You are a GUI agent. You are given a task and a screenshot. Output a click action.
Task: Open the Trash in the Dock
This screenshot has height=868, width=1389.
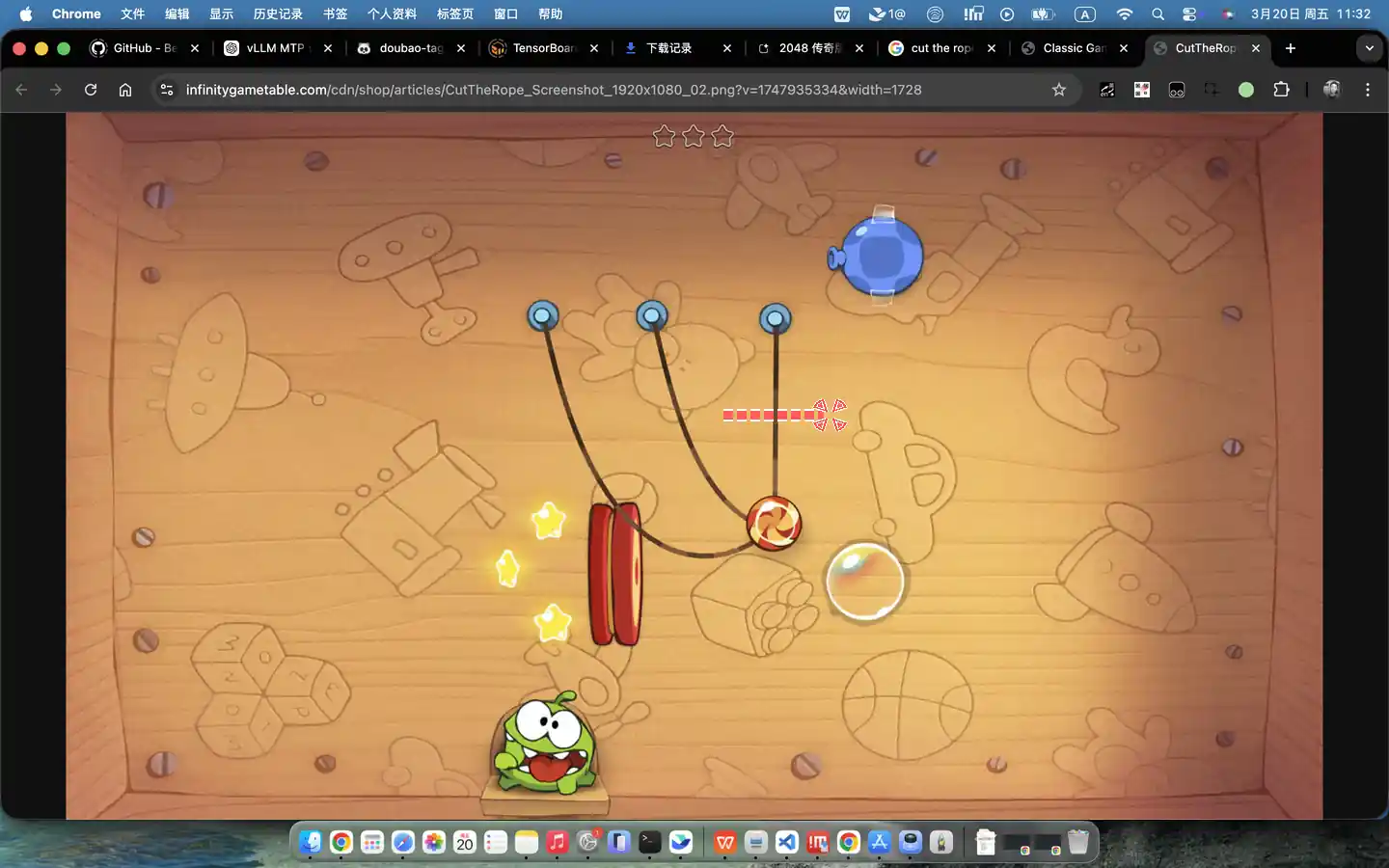(x=1078, y=842)
